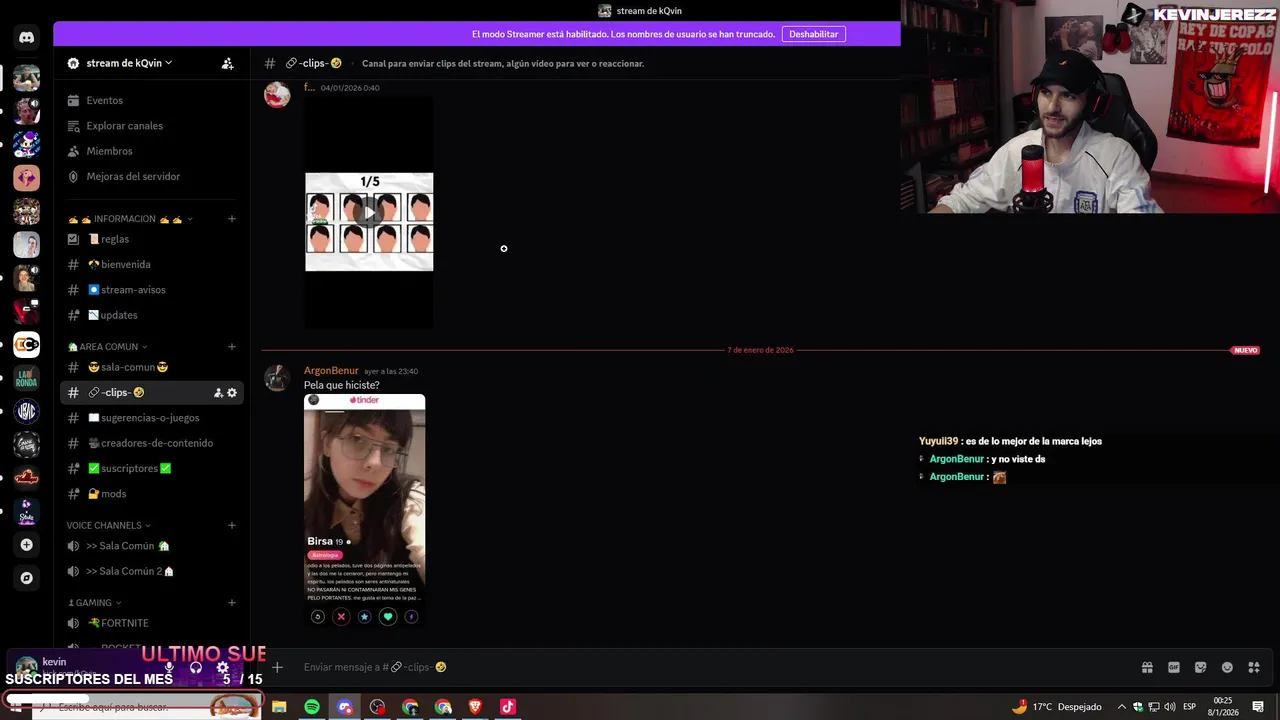Add channel to INFORMACION category
The image size is (1280, 720).
pos(232,219)
